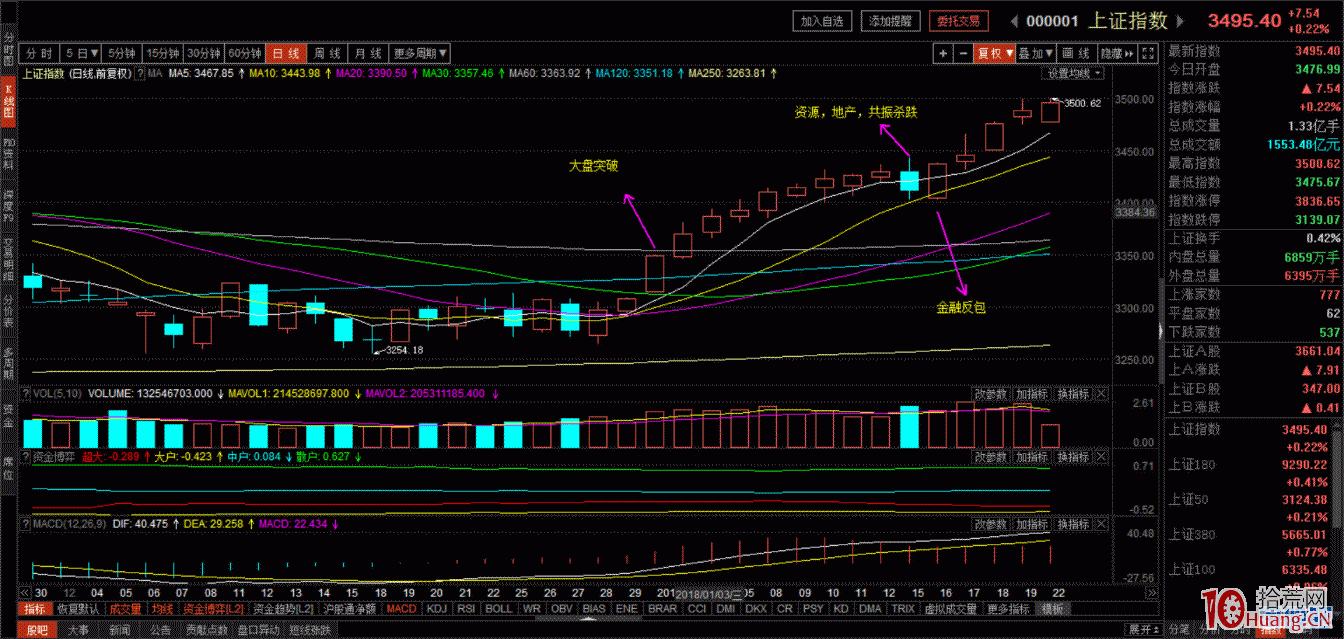Select the 60分钟 period tab
The width and height of the screenshot is (1344, 639).
pyautogui.click(x=245, y=53)
